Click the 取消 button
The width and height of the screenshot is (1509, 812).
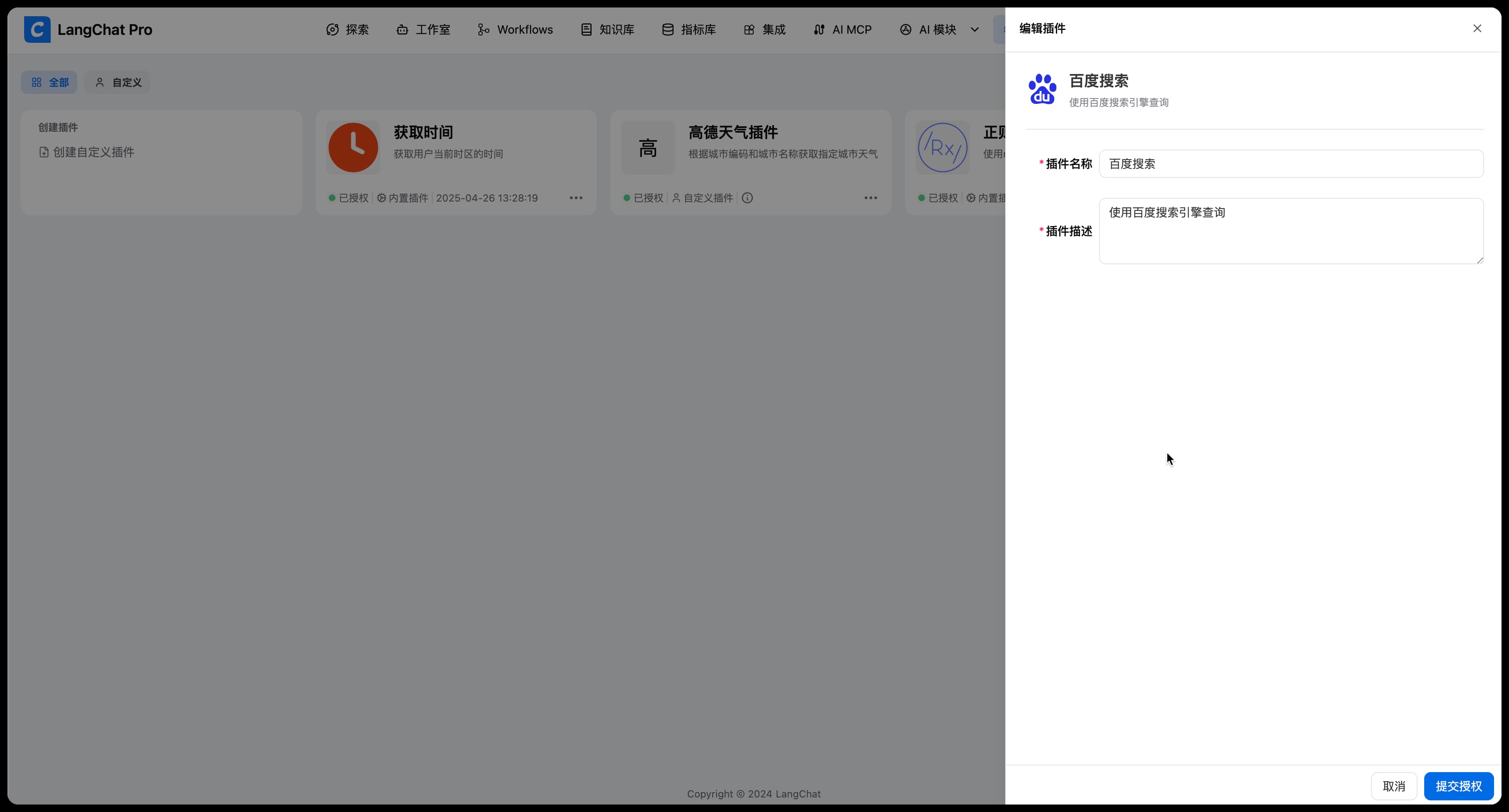tap(1393, 786)
